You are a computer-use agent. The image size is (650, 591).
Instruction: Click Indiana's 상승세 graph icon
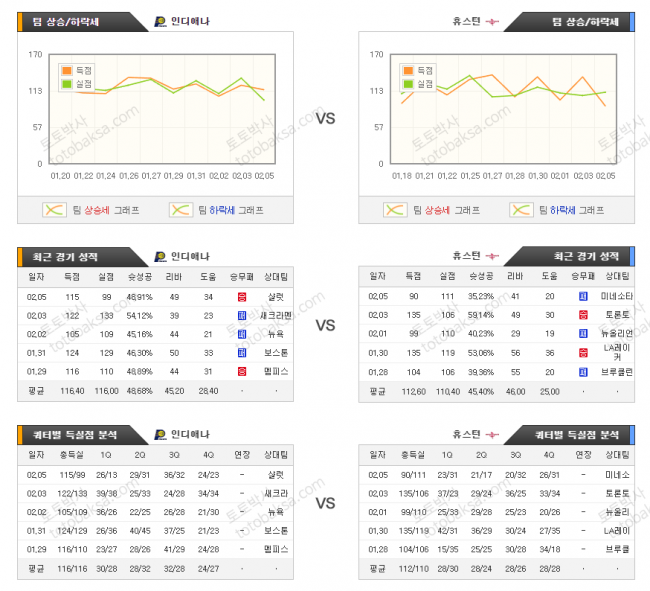coord(54,210)
